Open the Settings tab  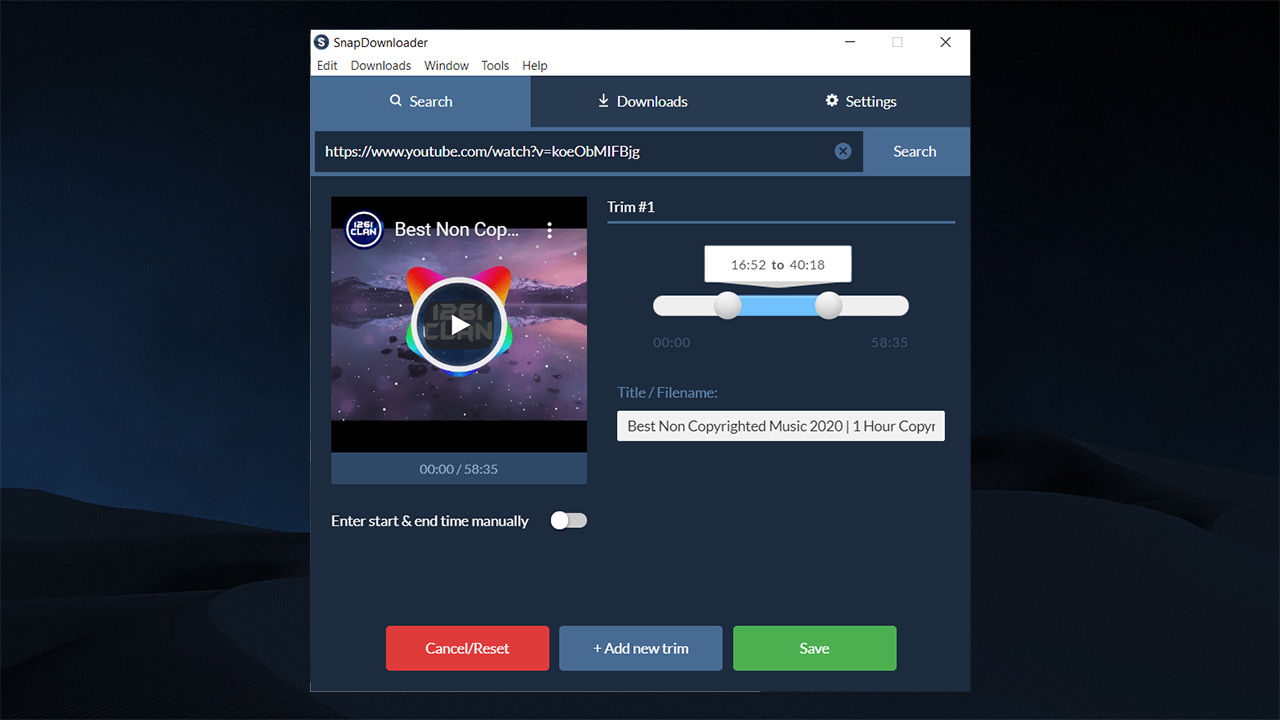[860, 101]
